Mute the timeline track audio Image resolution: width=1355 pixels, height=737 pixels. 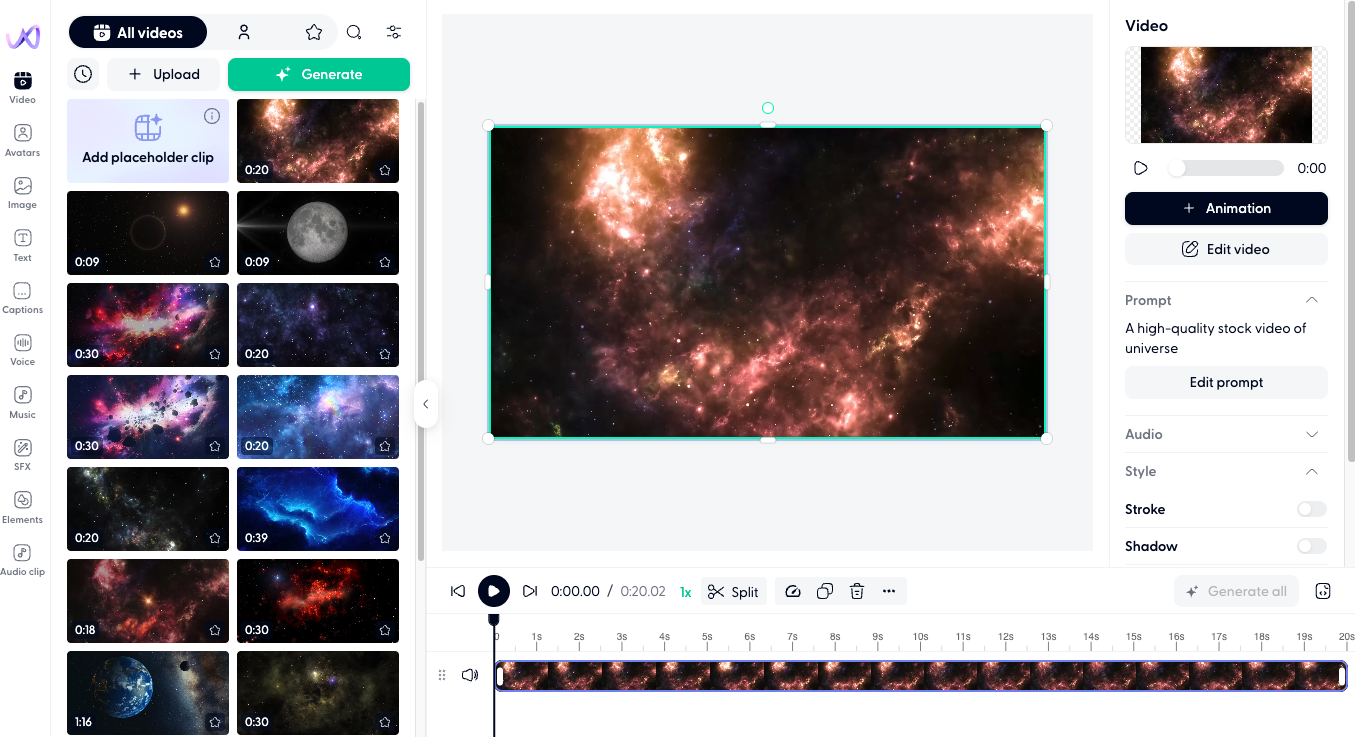tap(469, 674)
